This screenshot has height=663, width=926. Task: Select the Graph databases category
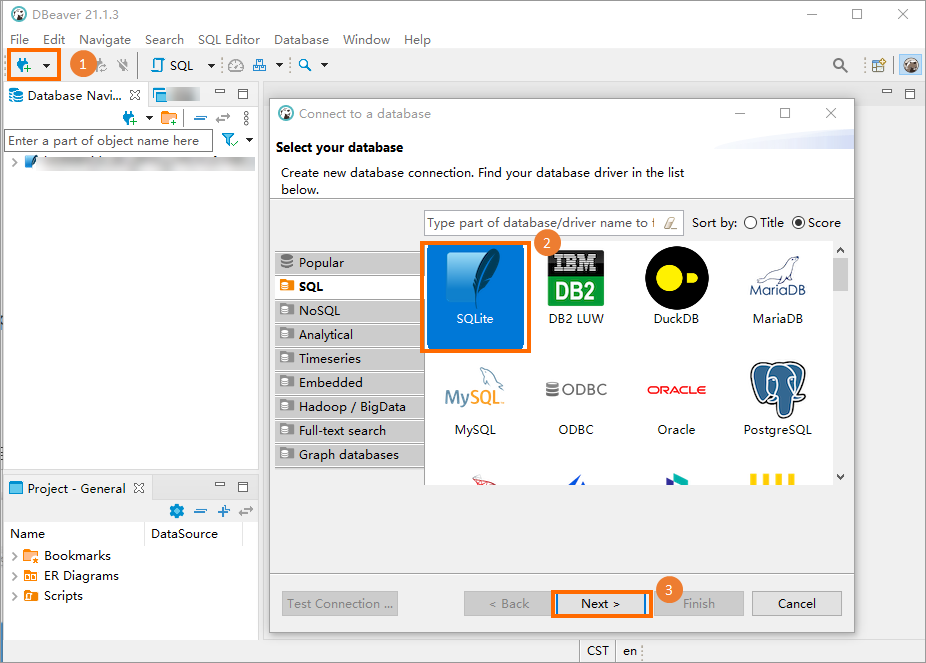[x=350, y=455]
